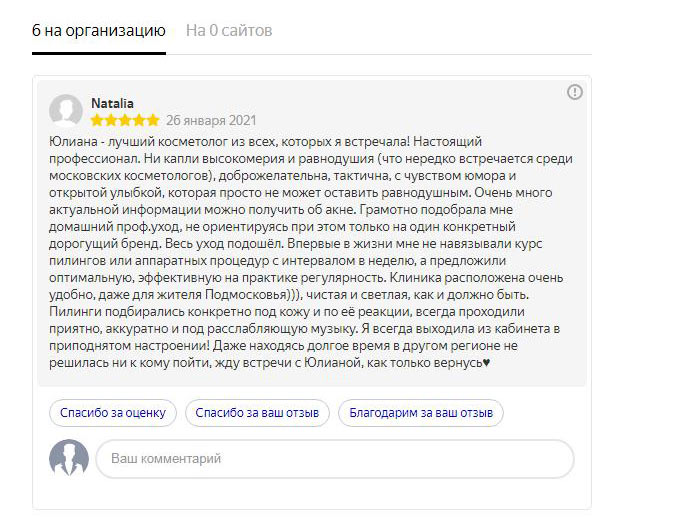Open the '6 на организацию' tab

[x=99, y=31]
